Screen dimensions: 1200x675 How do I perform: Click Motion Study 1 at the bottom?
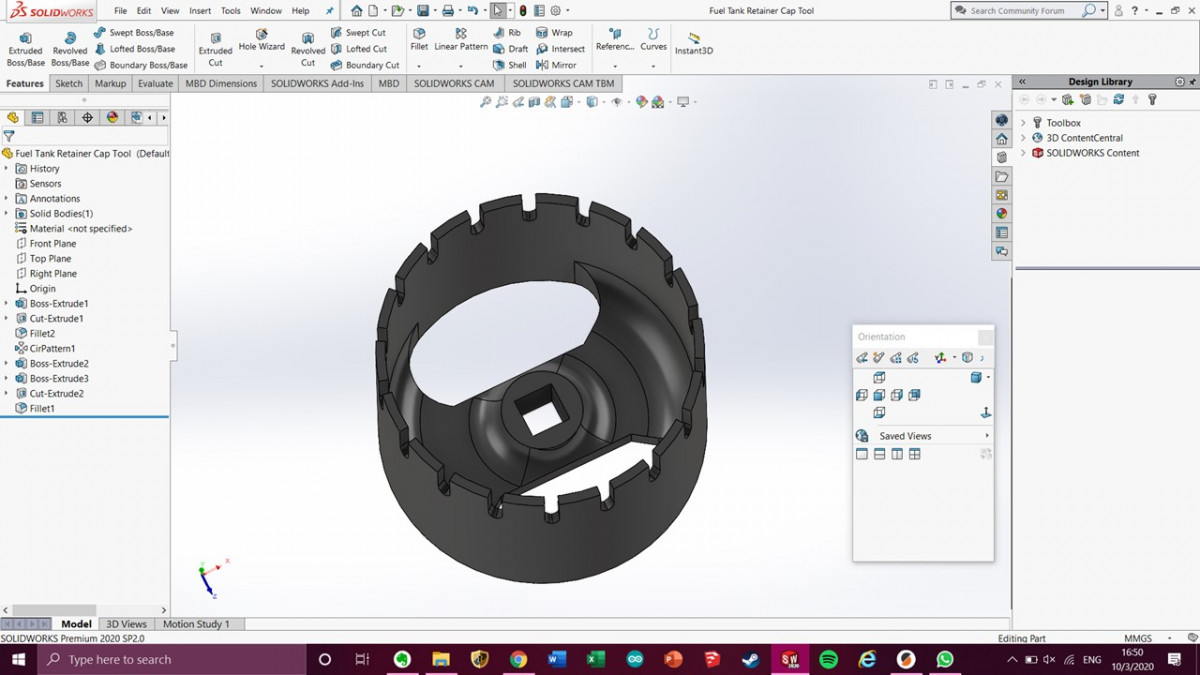197,623
